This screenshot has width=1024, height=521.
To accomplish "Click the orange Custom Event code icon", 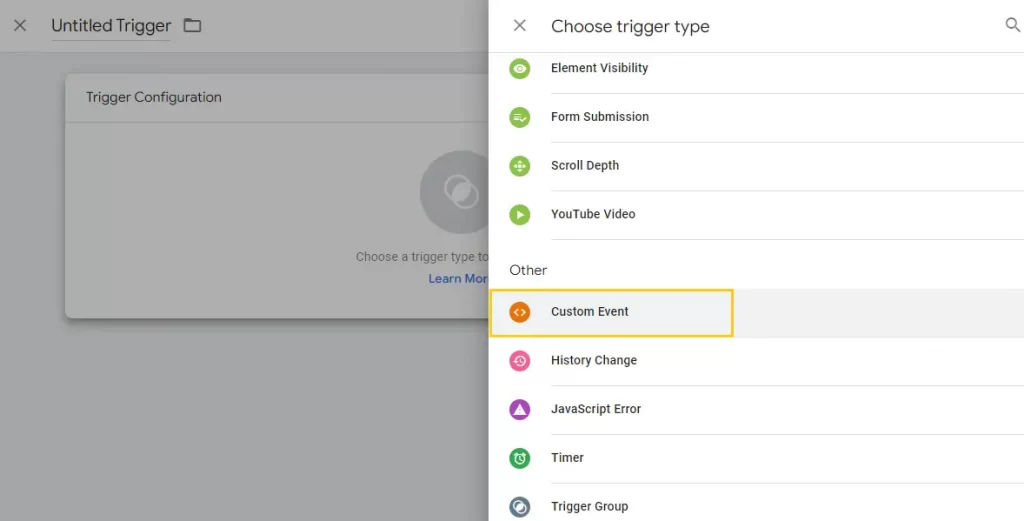I will coord(520,312).
